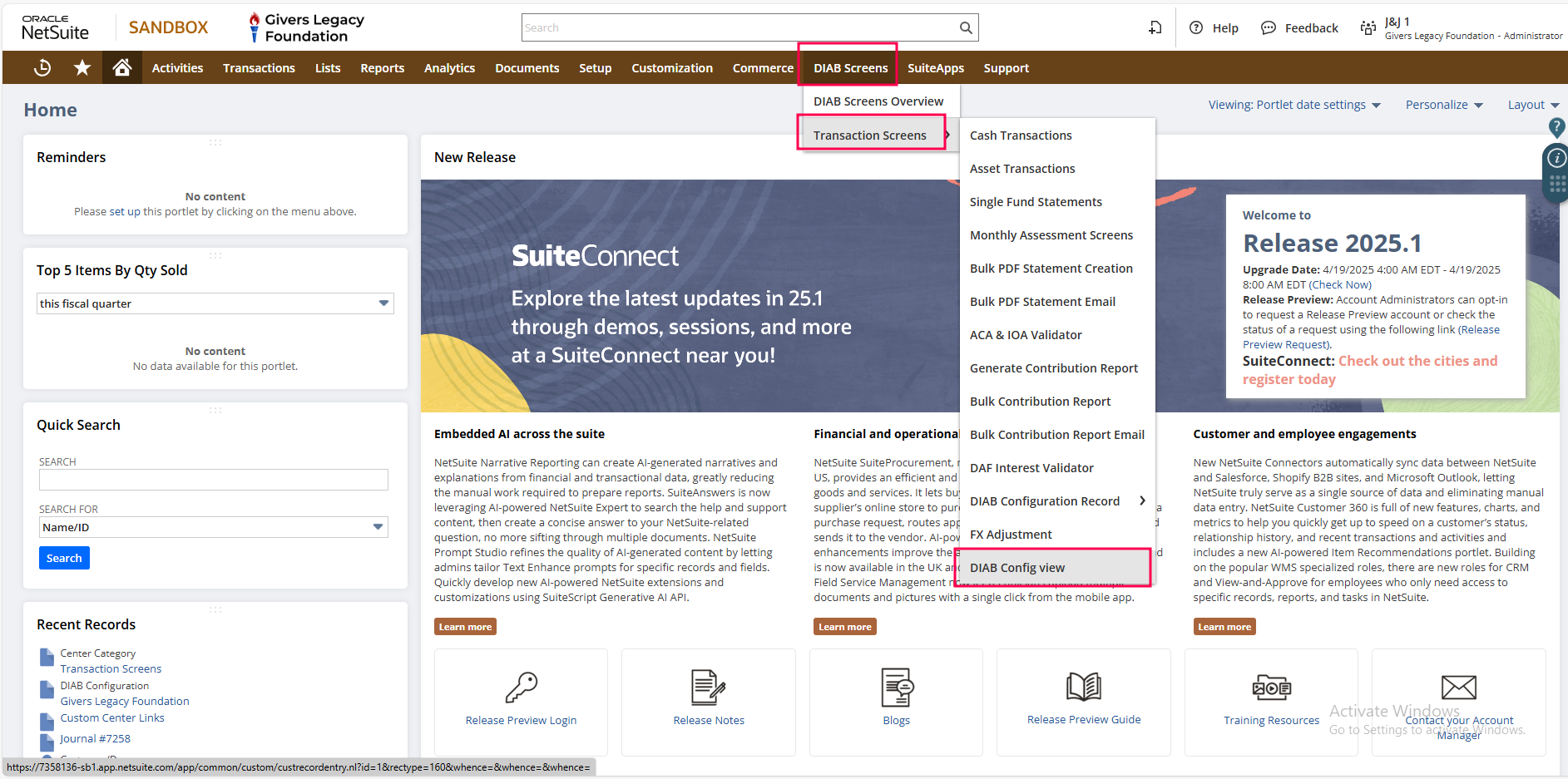1568x779 pixels.
Task: Click the Quick Search text field
Action: point(214,480)
